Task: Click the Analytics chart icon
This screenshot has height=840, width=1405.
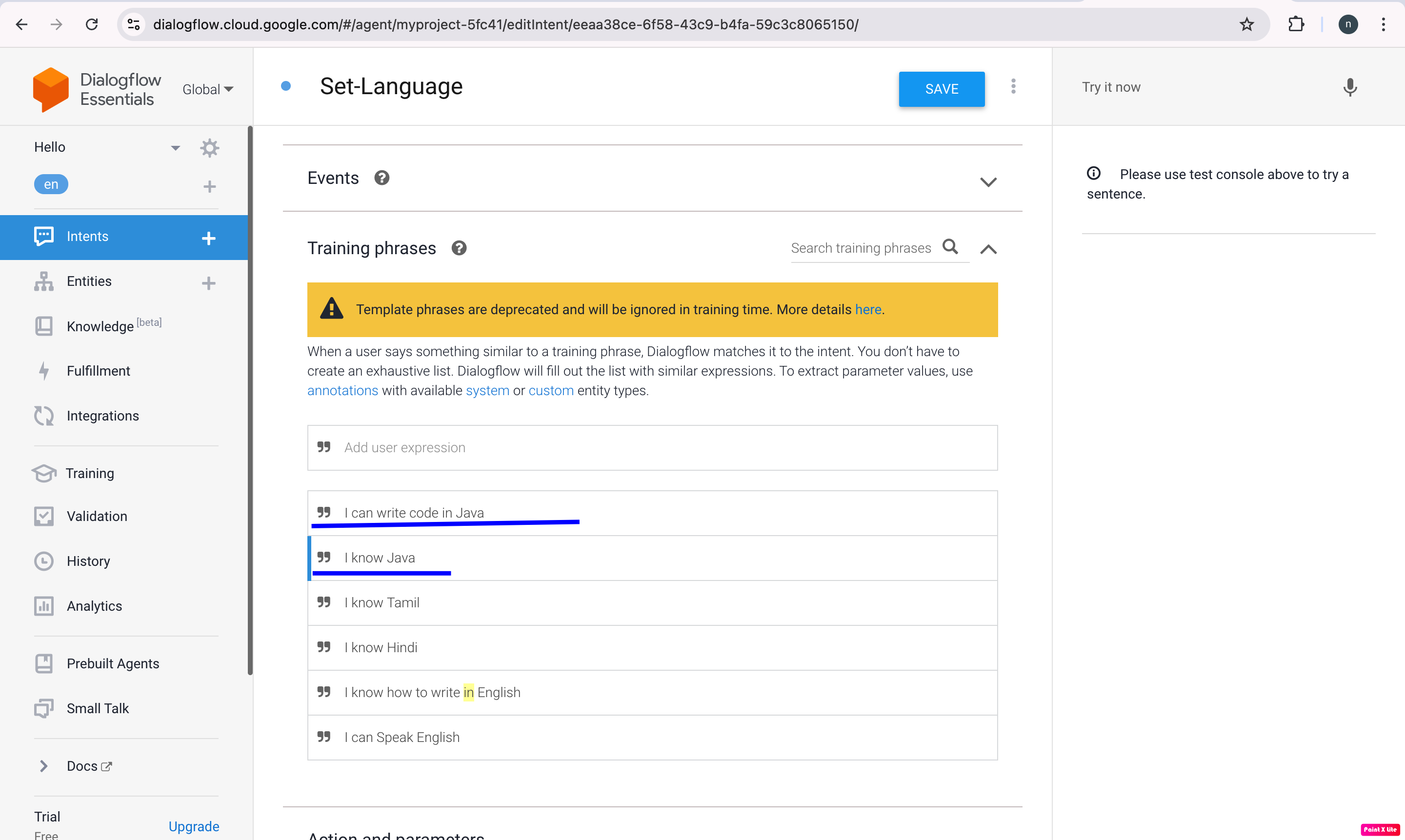Action: [43, 606]
